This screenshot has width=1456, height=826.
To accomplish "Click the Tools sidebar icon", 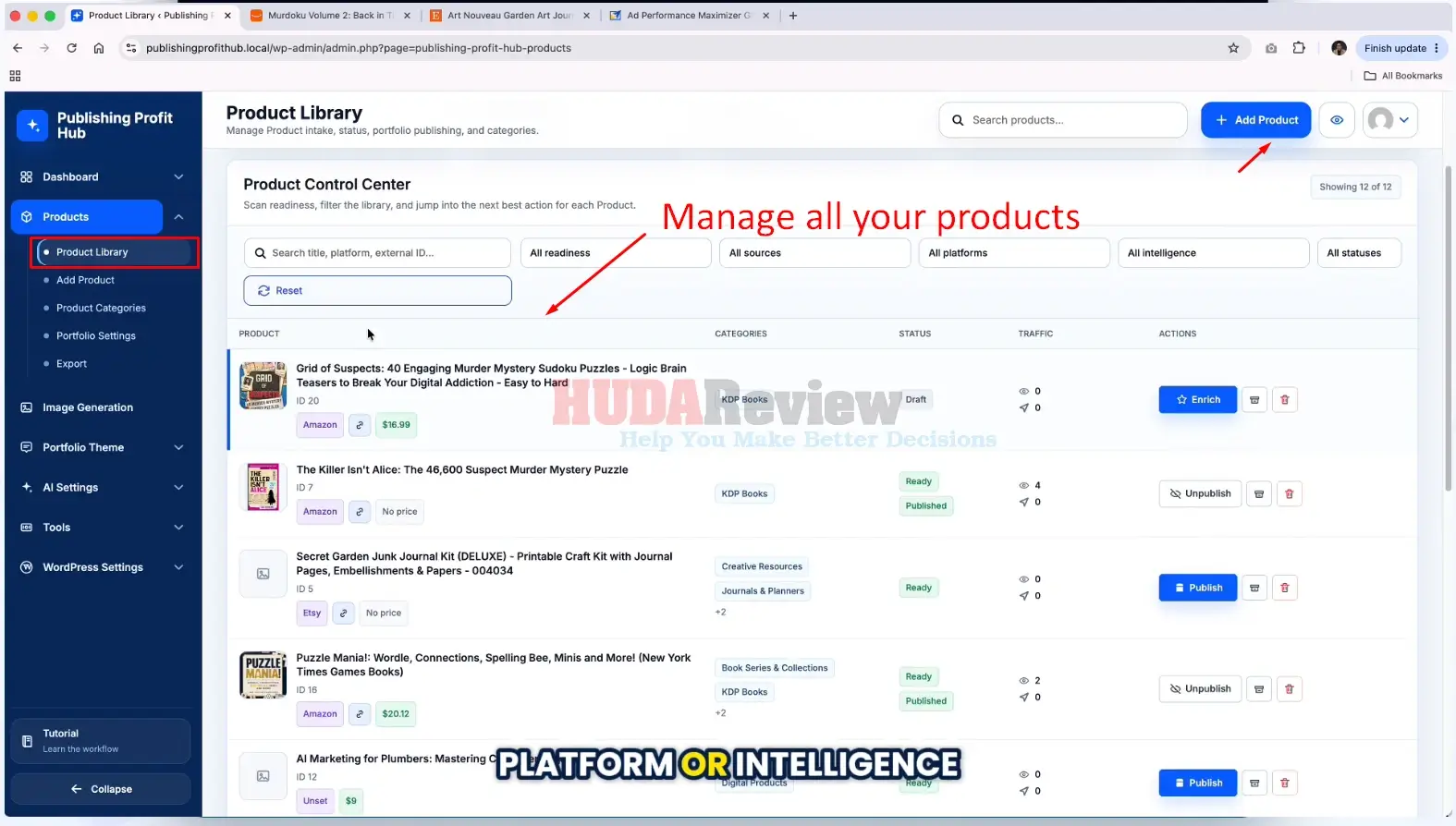I will point(27,528).
